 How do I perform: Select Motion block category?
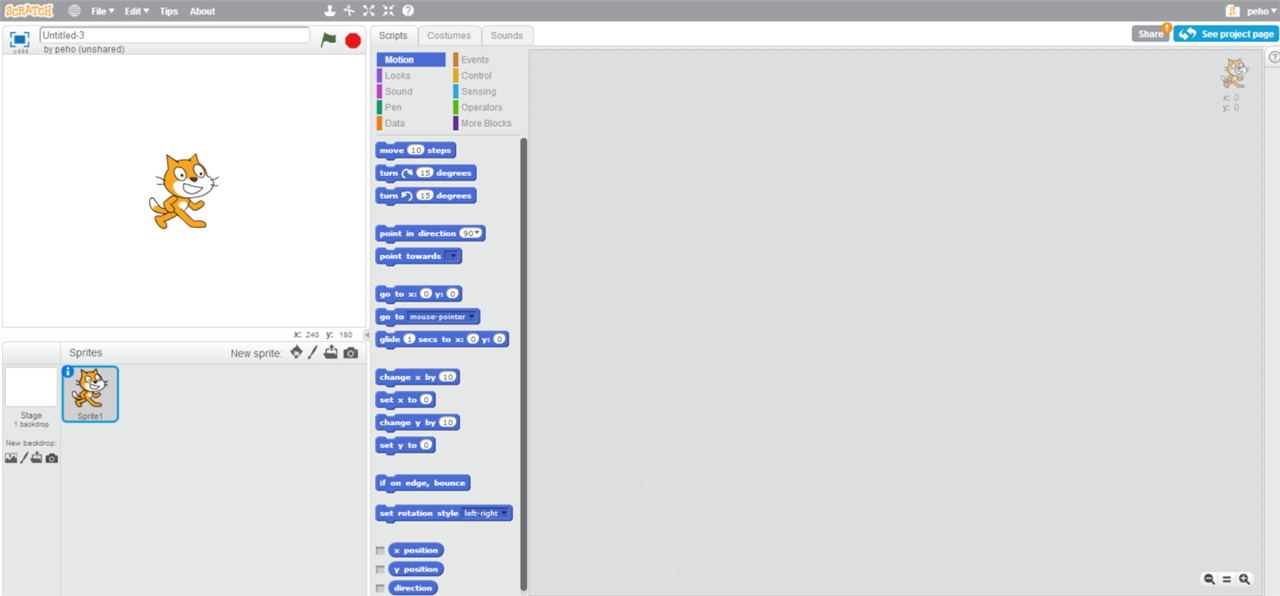click(x=410, y=60)
